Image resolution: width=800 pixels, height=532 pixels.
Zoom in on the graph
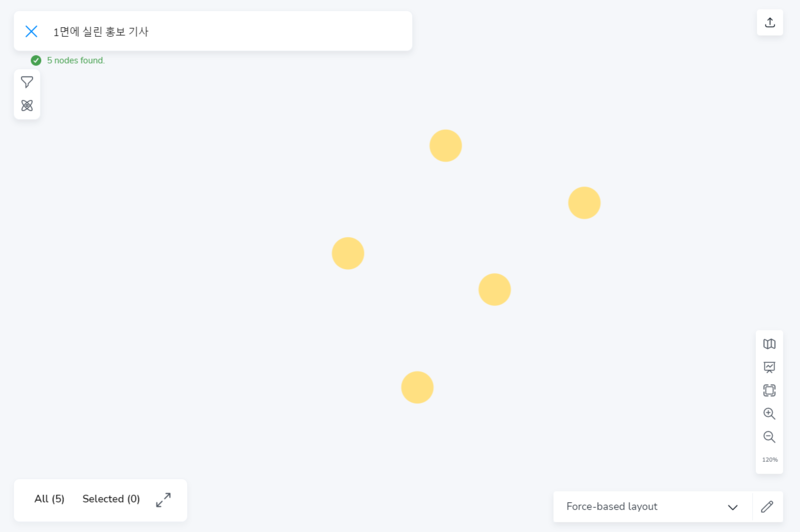(769, 413)
